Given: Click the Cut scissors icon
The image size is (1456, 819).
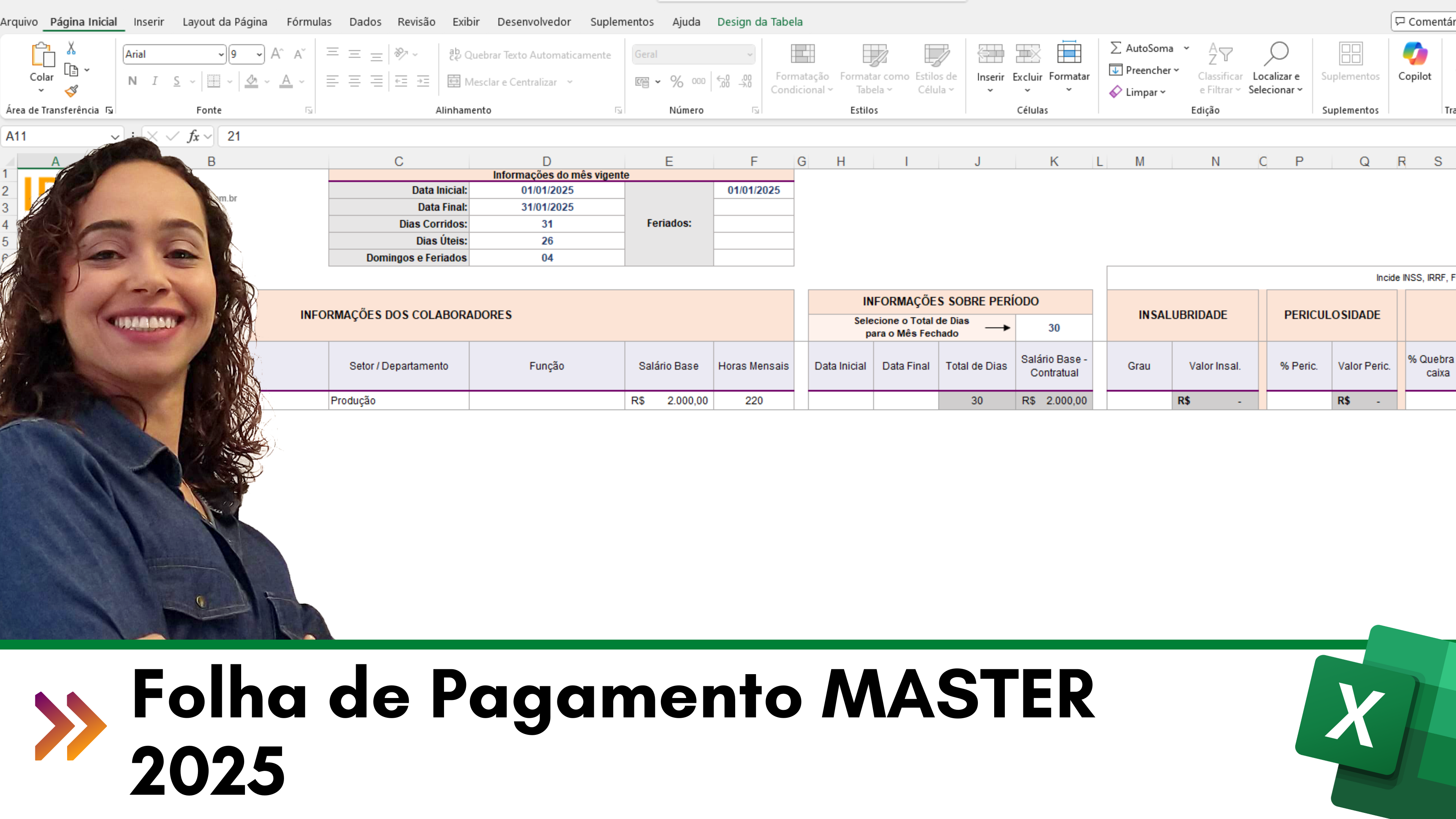Looking at the screenshot, I should point(71,48).
